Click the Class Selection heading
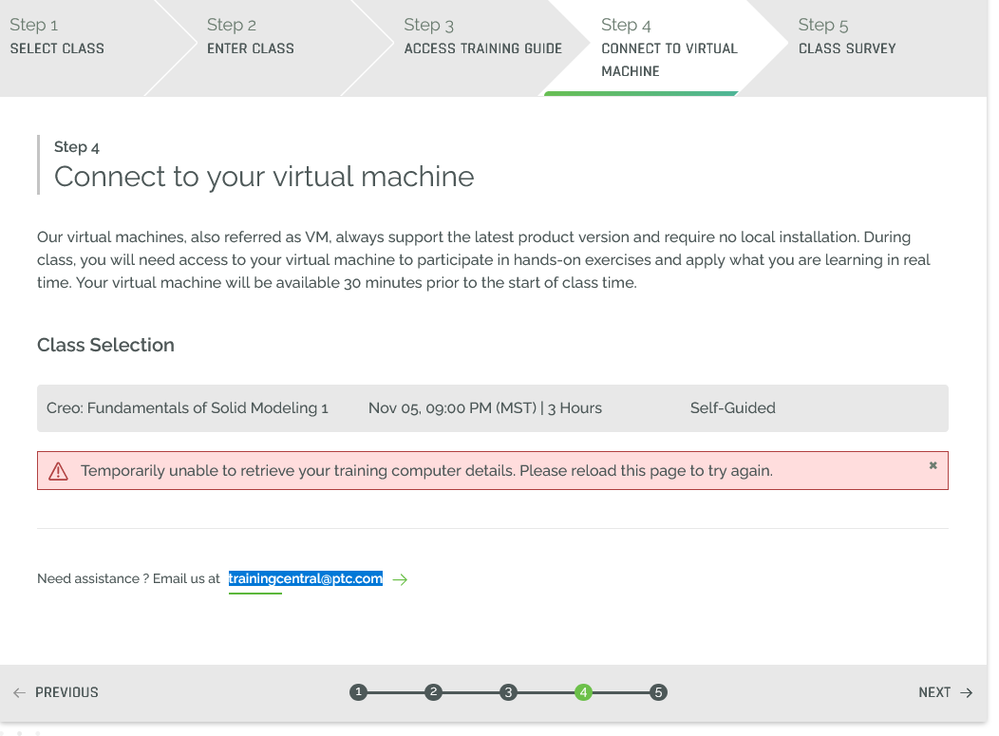This screenshot has width=999, height=736. click(106, 345)
